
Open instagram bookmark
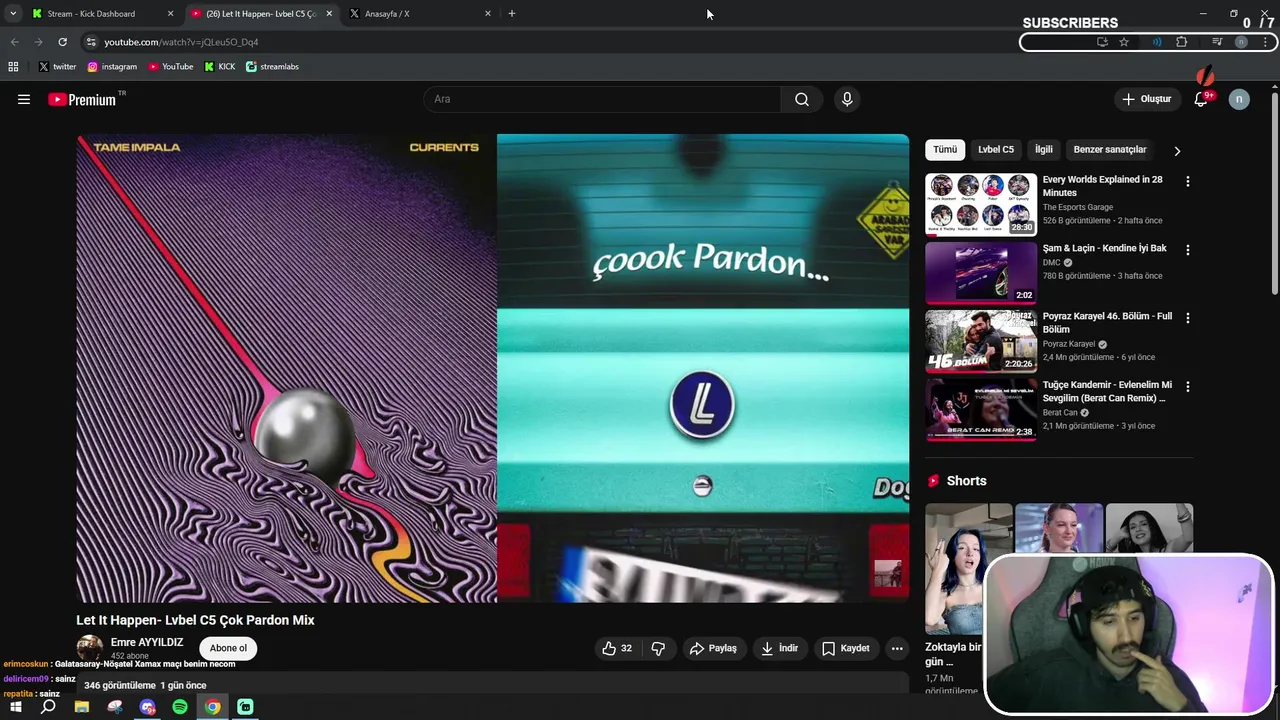click(x=112, y=67)
